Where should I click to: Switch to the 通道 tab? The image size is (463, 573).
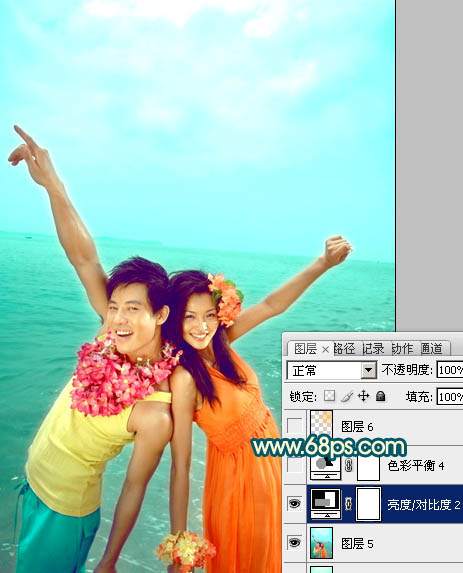coord(431,349)
